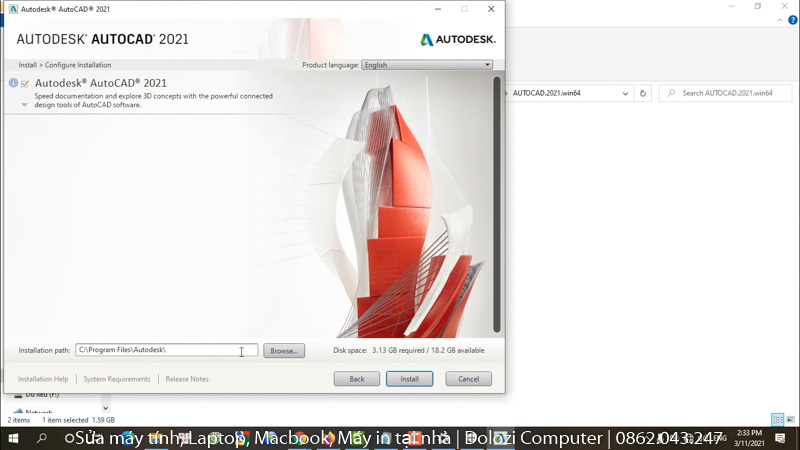Image resolution: width=800 pixels, height=450 pixels.
Task: Click into the Installation path field
Action: 166,350
